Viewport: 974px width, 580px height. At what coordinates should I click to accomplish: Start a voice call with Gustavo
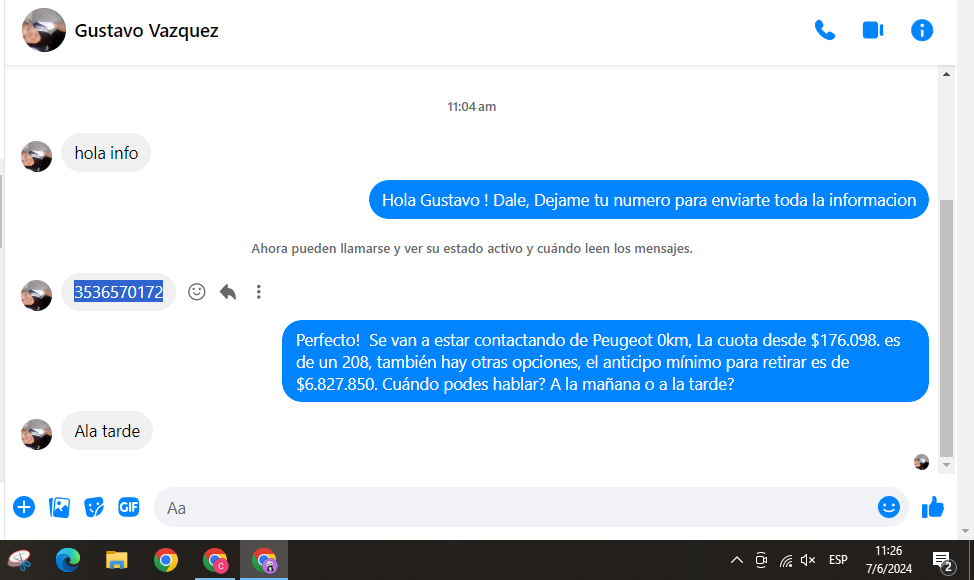click(x=825, y=30)
